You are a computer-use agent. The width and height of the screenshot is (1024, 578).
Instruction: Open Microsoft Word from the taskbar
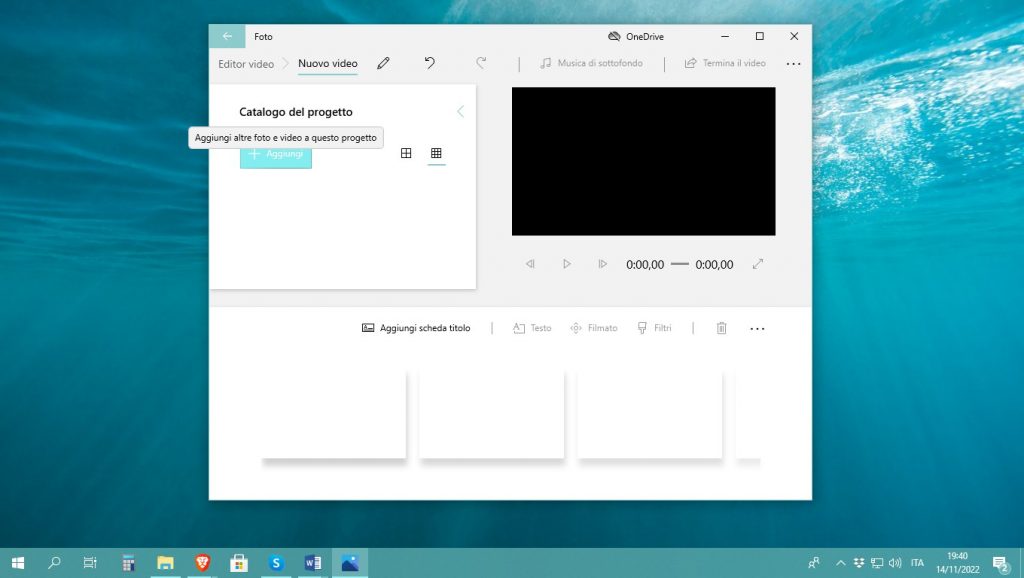[312, 563]
